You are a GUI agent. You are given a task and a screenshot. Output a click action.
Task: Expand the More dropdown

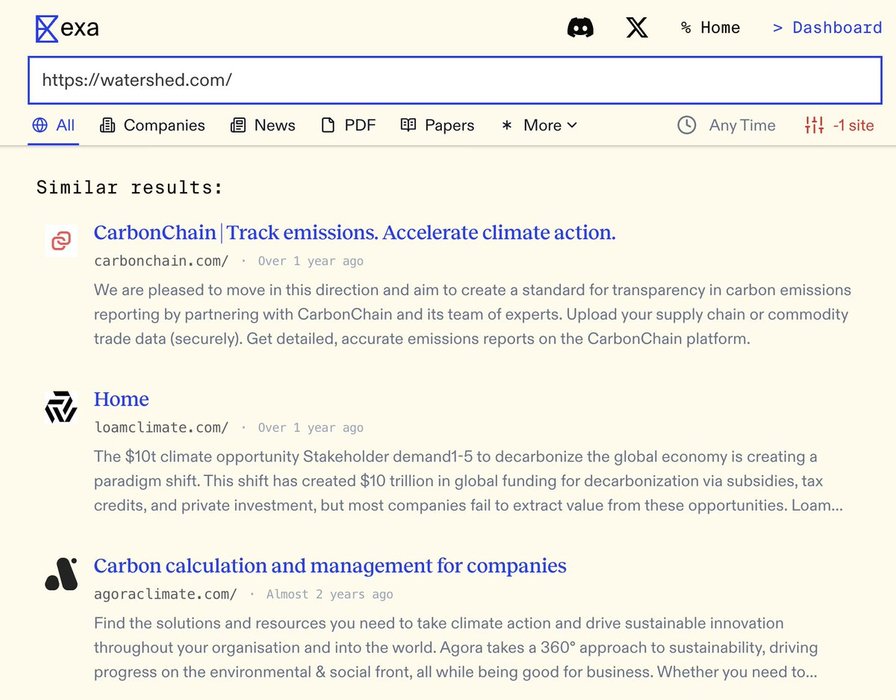coord(539,125)
